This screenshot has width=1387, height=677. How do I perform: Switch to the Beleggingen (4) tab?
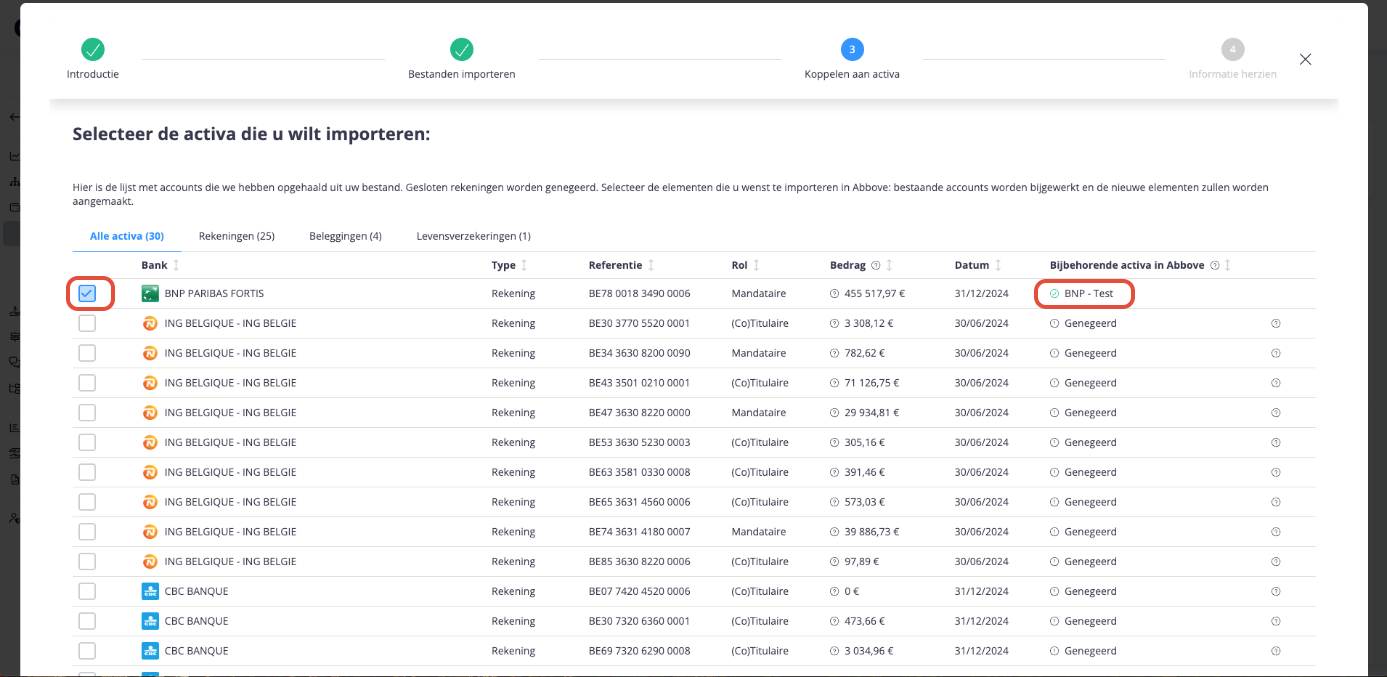pos(345,236)
